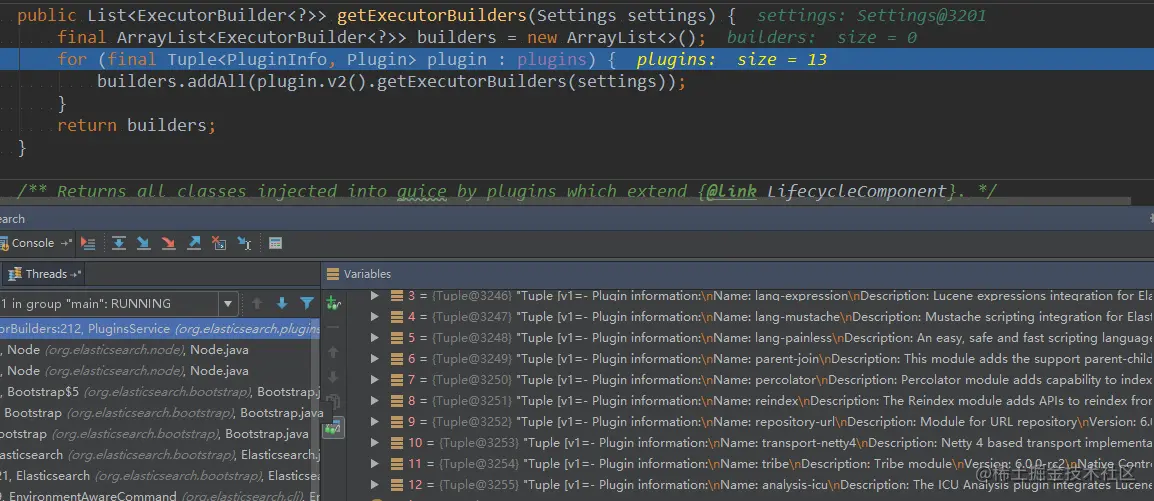The image size is (1154, 501).
Task: Select the Bootstrap$5 stack frame
Action: click(x=160, y=391)
